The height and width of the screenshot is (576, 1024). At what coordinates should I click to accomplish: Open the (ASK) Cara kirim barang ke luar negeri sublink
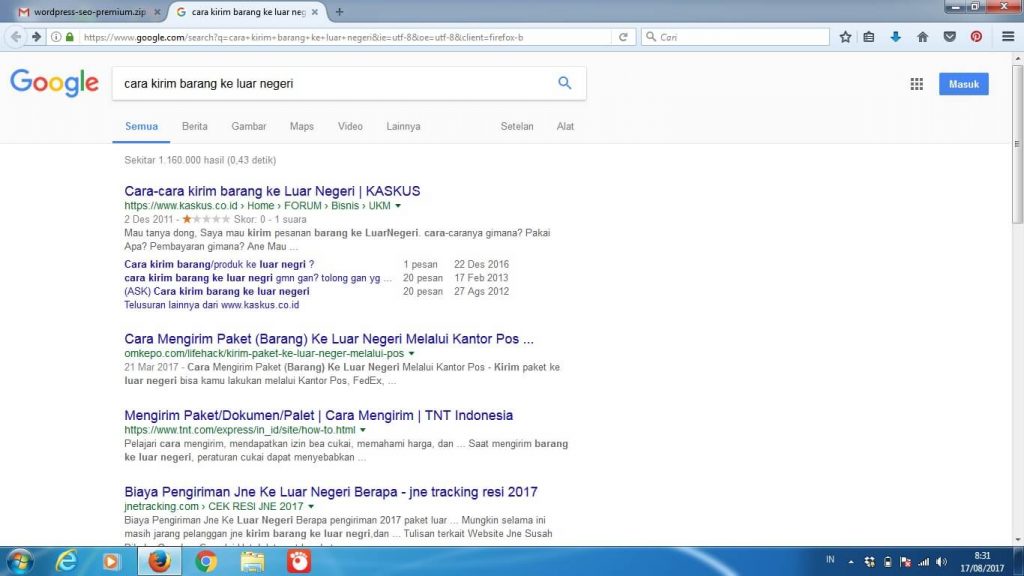click(x=217, y=291)
